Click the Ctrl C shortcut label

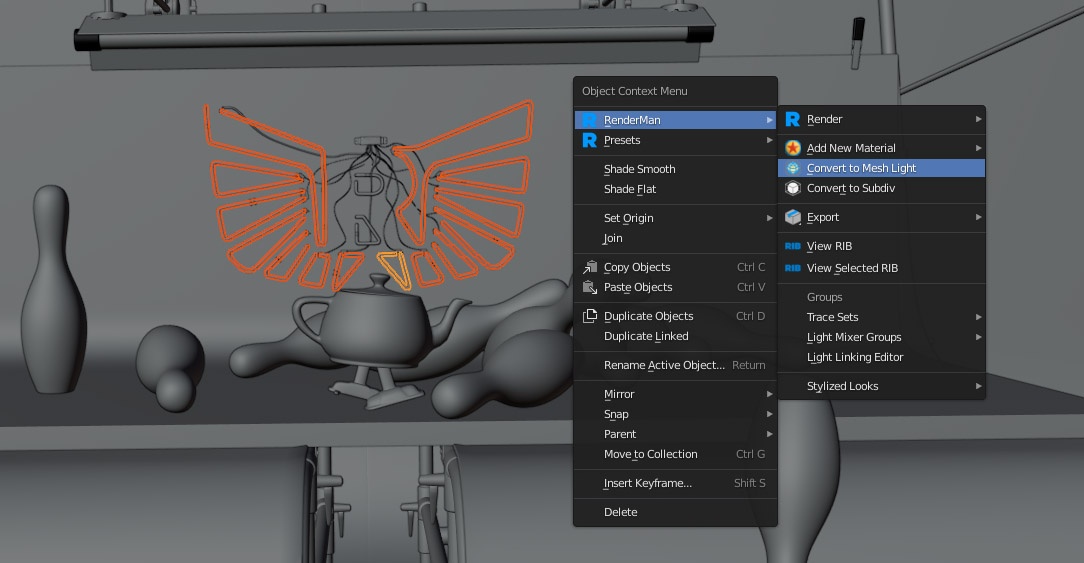pos(751,267)
